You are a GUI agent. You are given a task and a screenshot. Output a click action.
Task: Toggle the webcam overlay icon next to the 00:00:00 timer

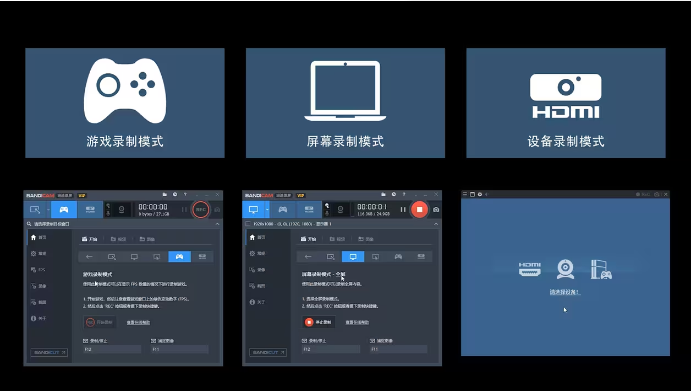tap(122, 210)
